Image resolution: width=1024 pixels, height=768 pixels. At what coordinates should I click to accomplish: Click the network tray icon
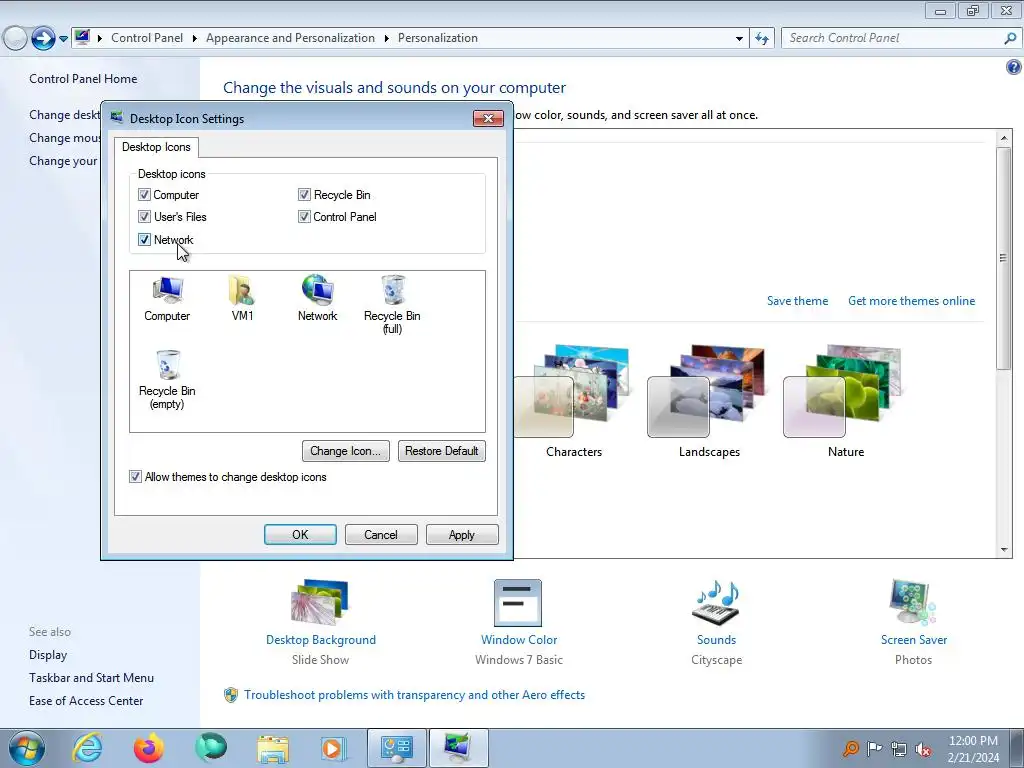[899, 749]
